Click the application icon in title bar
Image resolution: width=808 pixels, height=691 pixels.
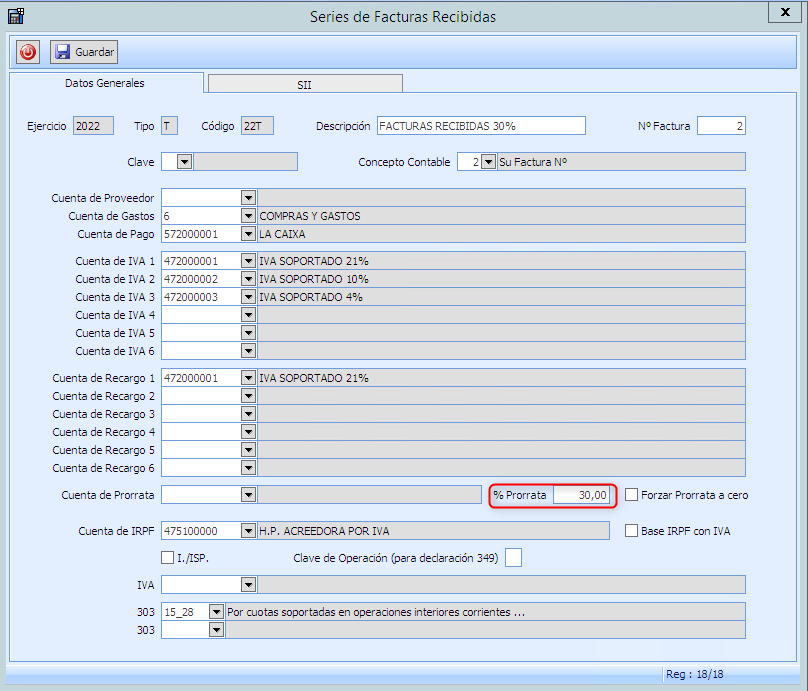coord(15,16)
